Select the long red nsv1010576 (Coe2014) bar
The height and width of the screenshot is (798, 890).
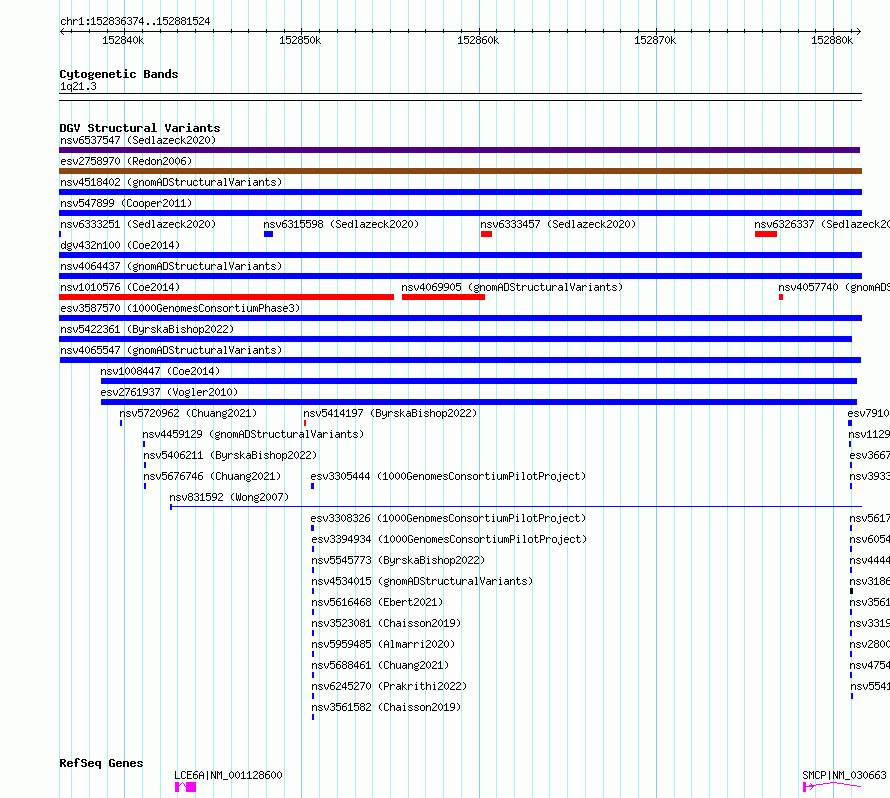point(226,297)
